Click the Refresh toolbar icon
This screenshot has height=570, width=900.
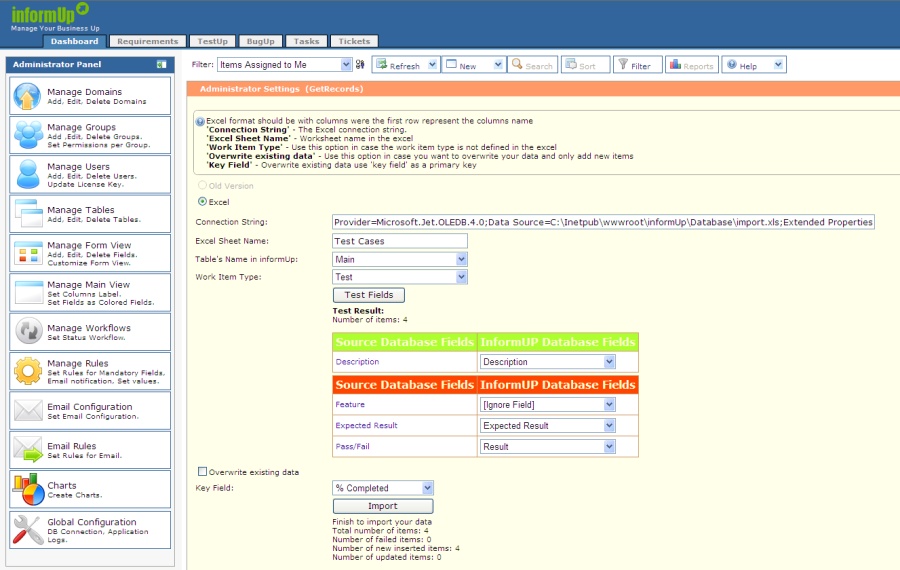click(x=381, y=64)
